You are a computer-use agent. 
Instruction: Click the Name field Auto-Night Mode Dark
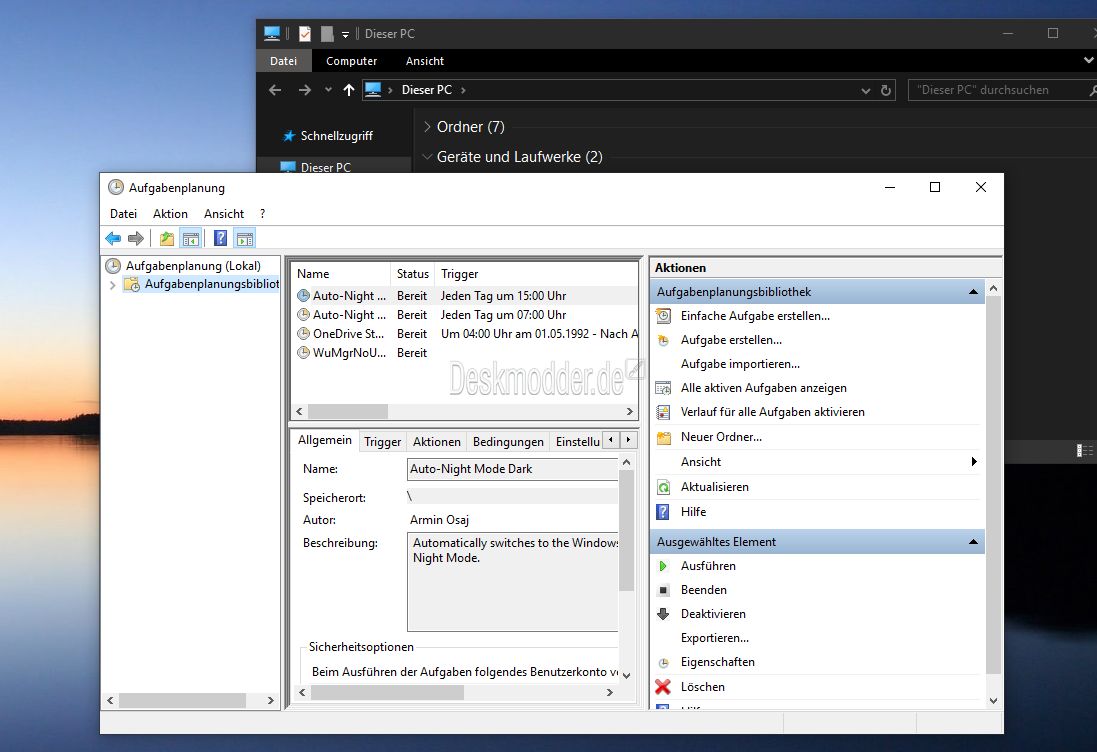pos(512,469)
